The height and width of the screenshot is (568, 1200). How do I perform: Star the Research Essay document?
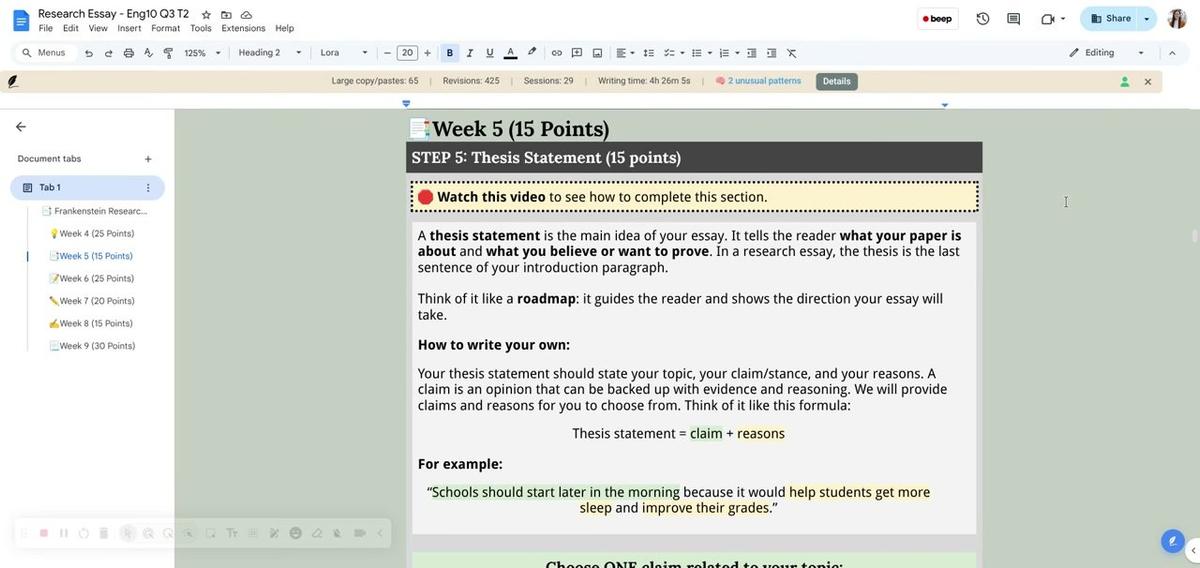coord(206,15)
